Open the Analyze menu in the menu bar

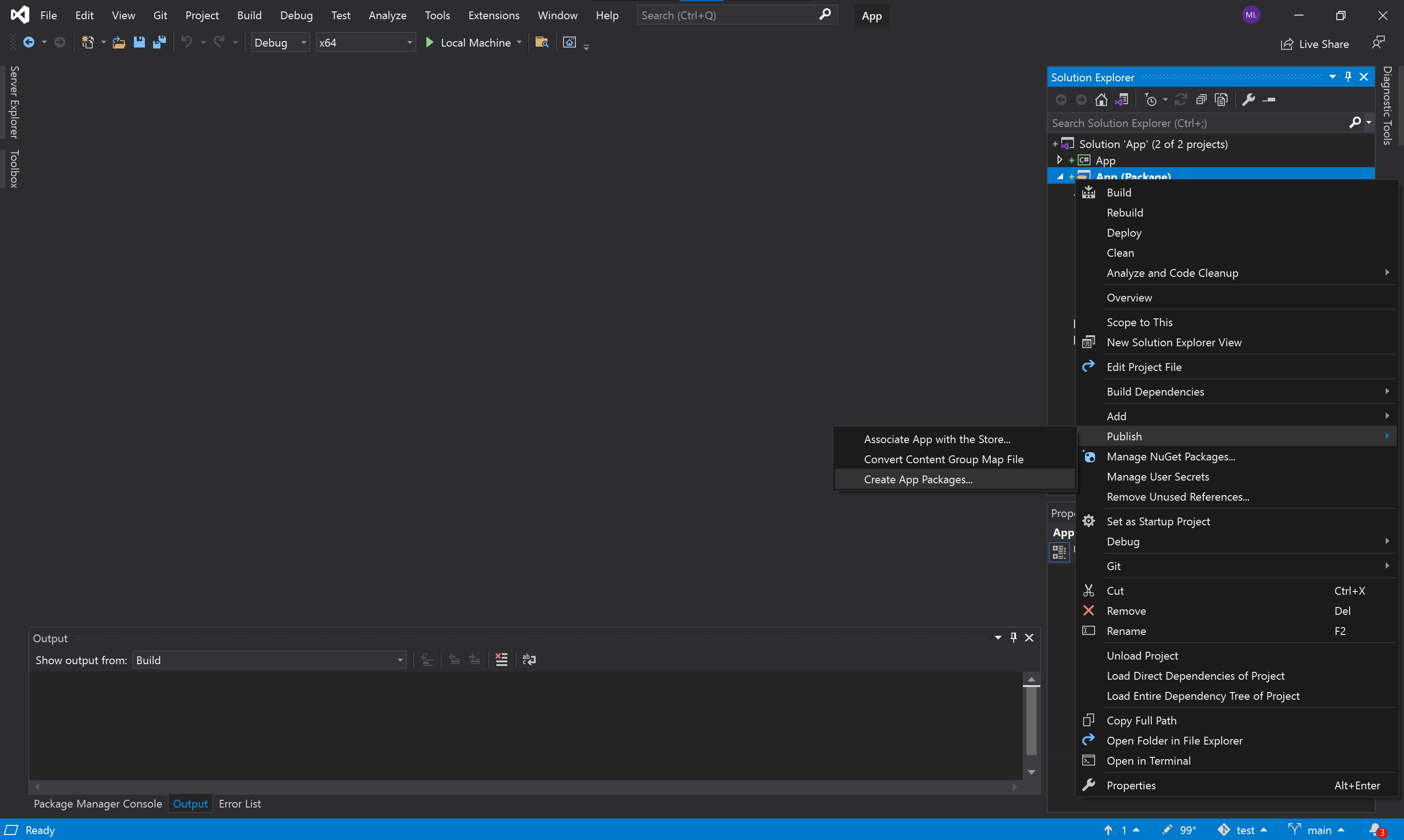coord(388,15)
